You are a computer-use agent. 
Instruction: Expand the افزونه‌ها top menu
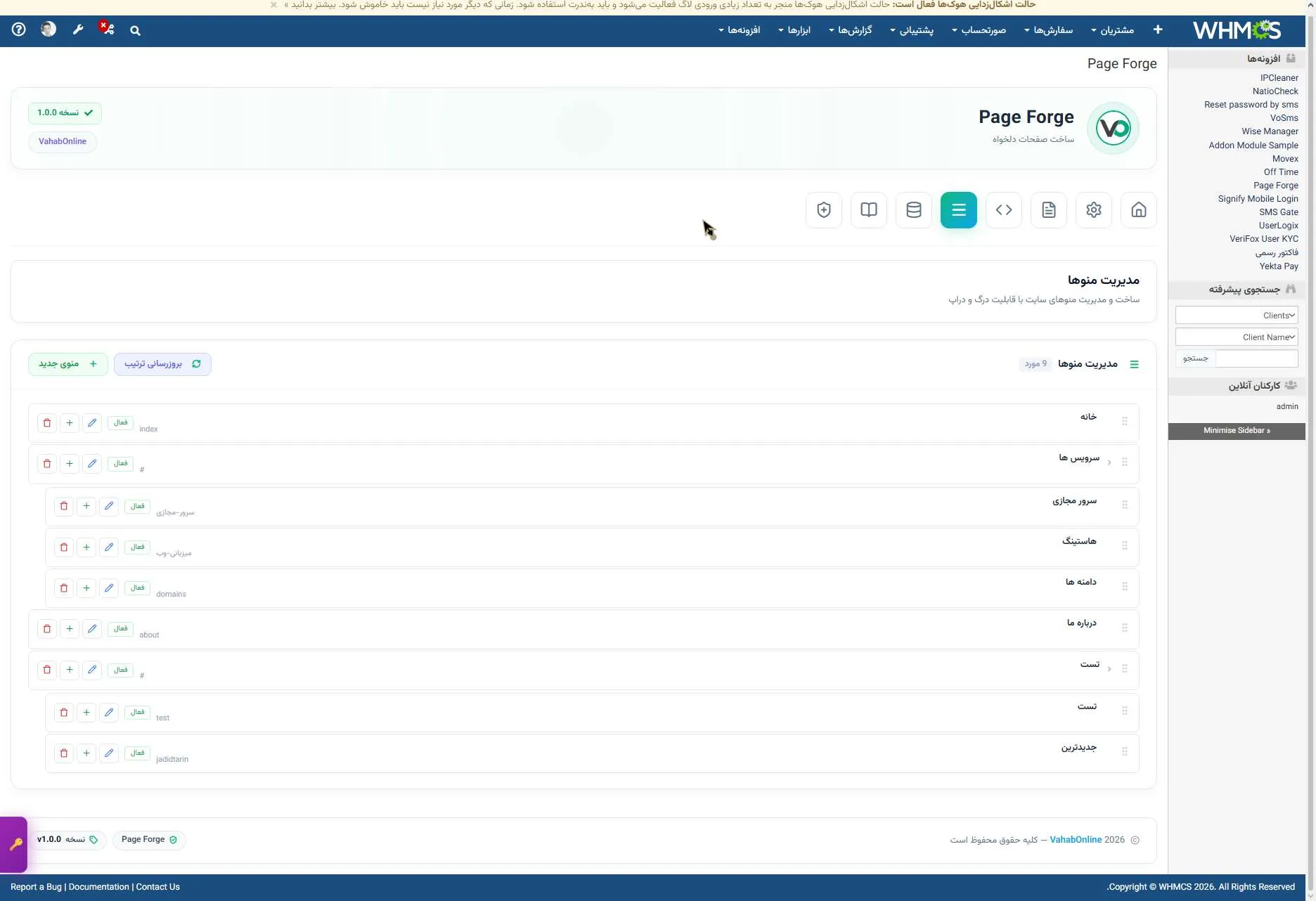[740, 30]
